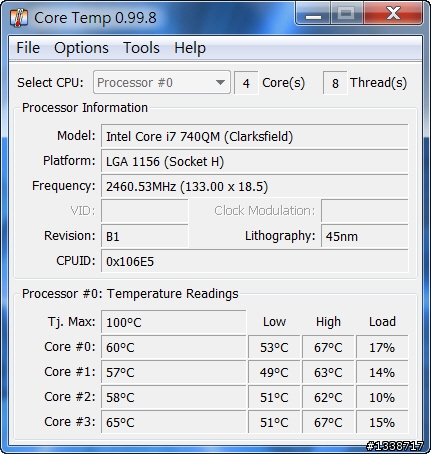Open the Tools menu

[141, 48]
